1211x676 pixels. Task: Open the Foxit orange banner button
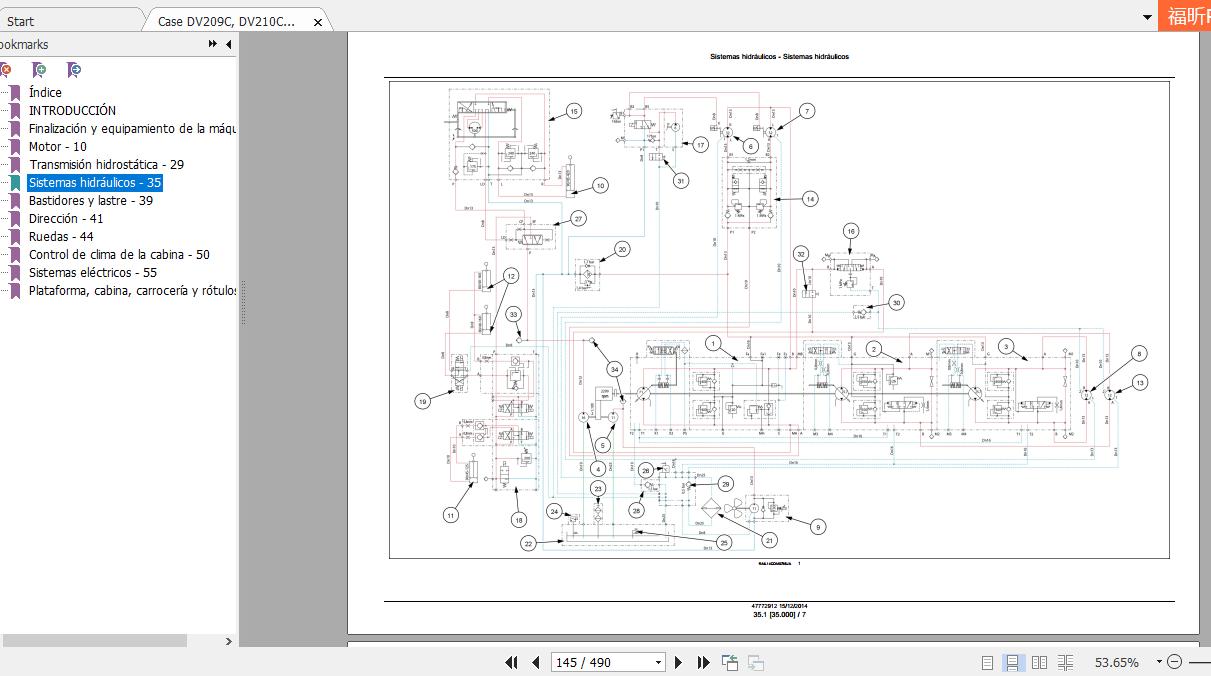point(1184,15)
